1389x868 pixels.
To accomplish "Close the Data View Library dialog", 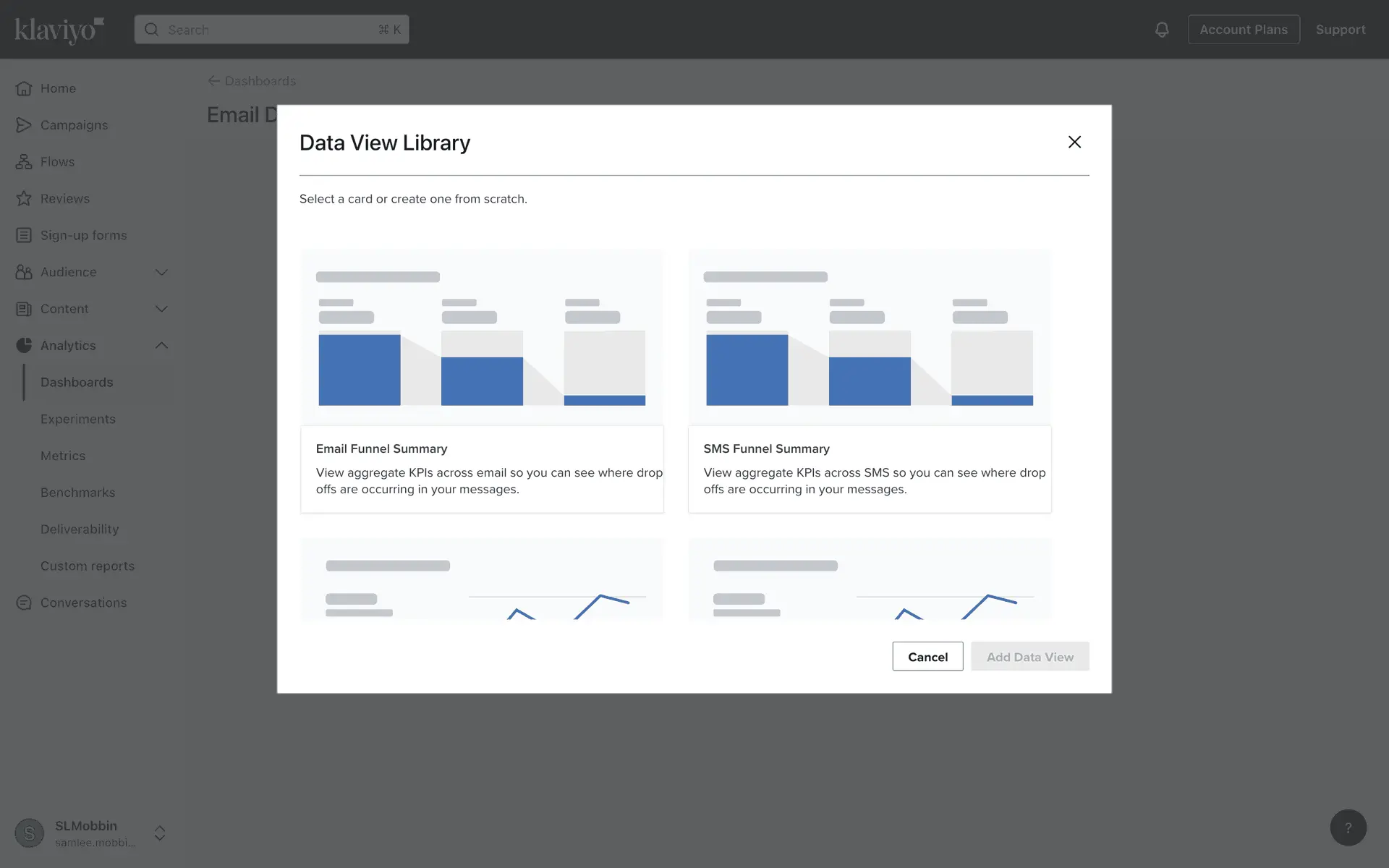I will (x=1074, y=142).
